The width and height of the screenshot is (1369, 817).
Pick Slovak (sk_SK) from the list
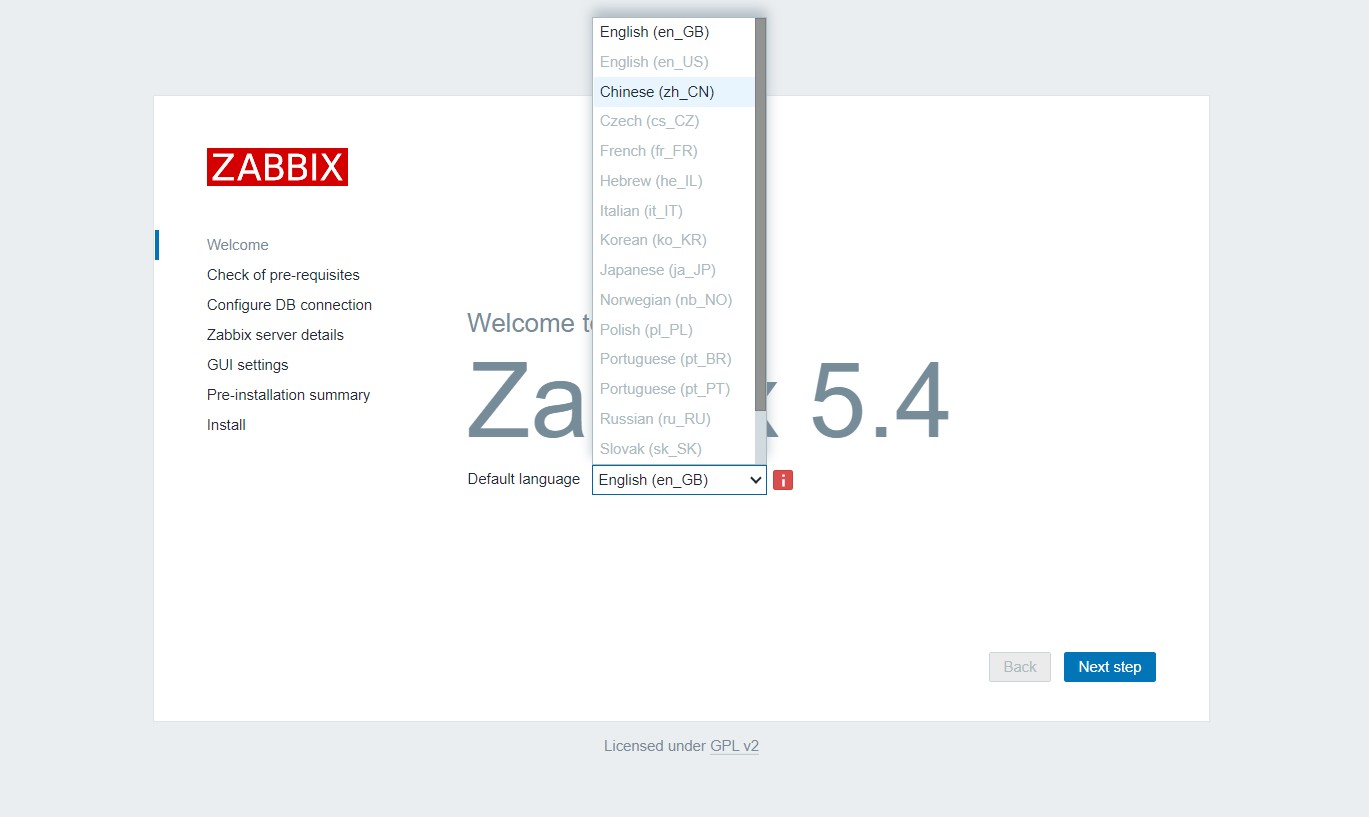click(x=674, y=449)
